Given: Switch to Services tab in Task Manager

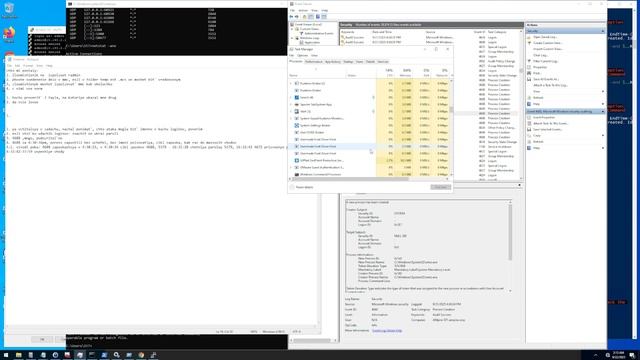Looking at the screenshot, I should click(x=383, y=62).
